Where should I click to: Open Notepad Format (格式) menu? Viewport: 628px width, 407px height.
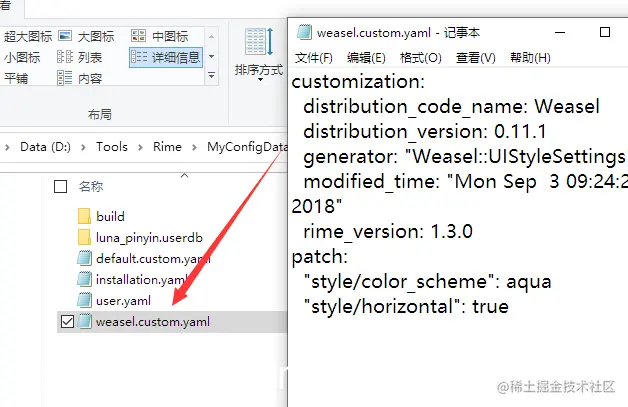tap(421, 58)
